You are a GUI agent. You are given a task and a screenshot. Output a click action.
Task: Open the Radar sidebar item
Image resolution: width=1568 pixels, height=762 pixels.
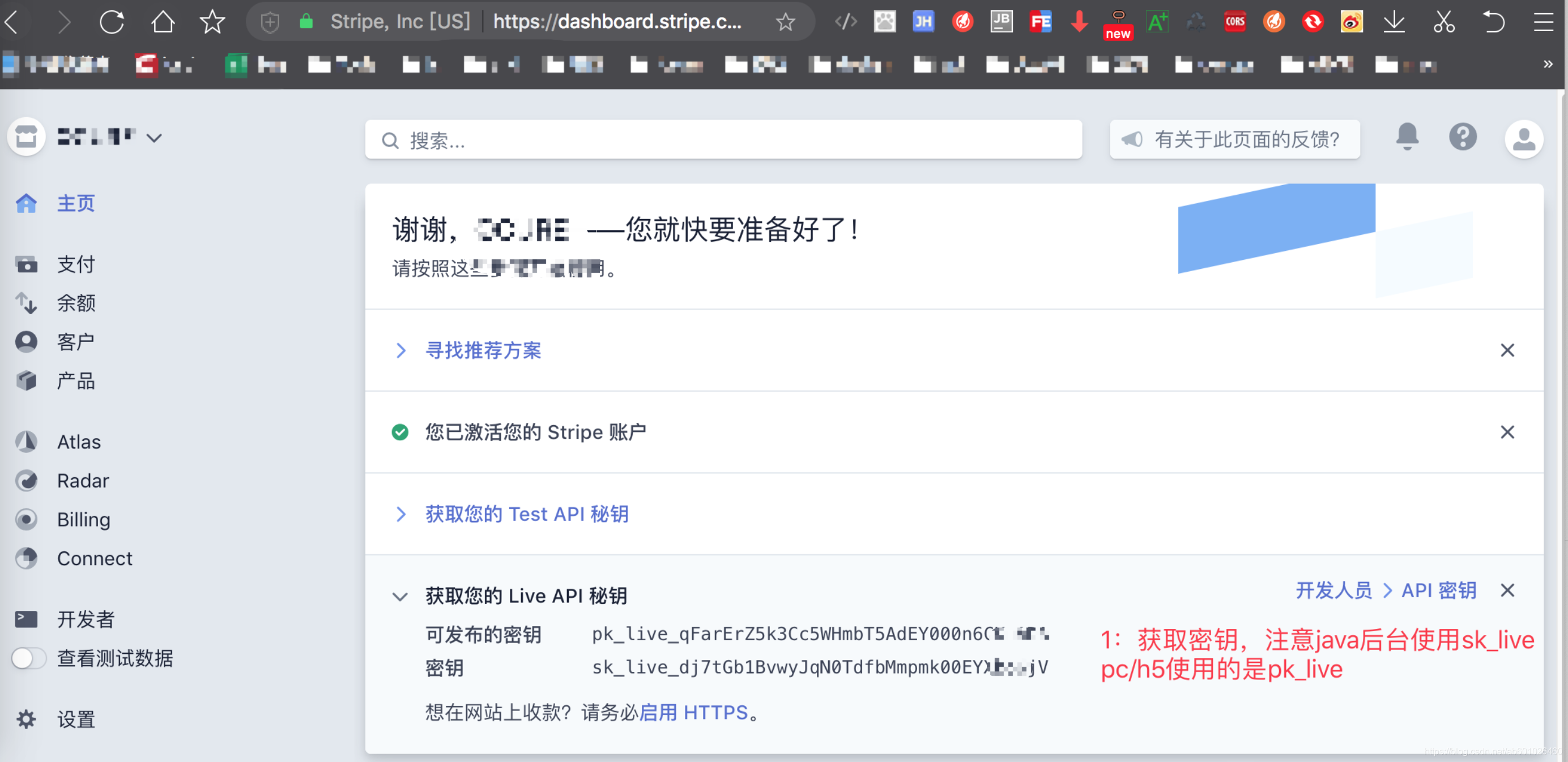(x=83, y=481)
